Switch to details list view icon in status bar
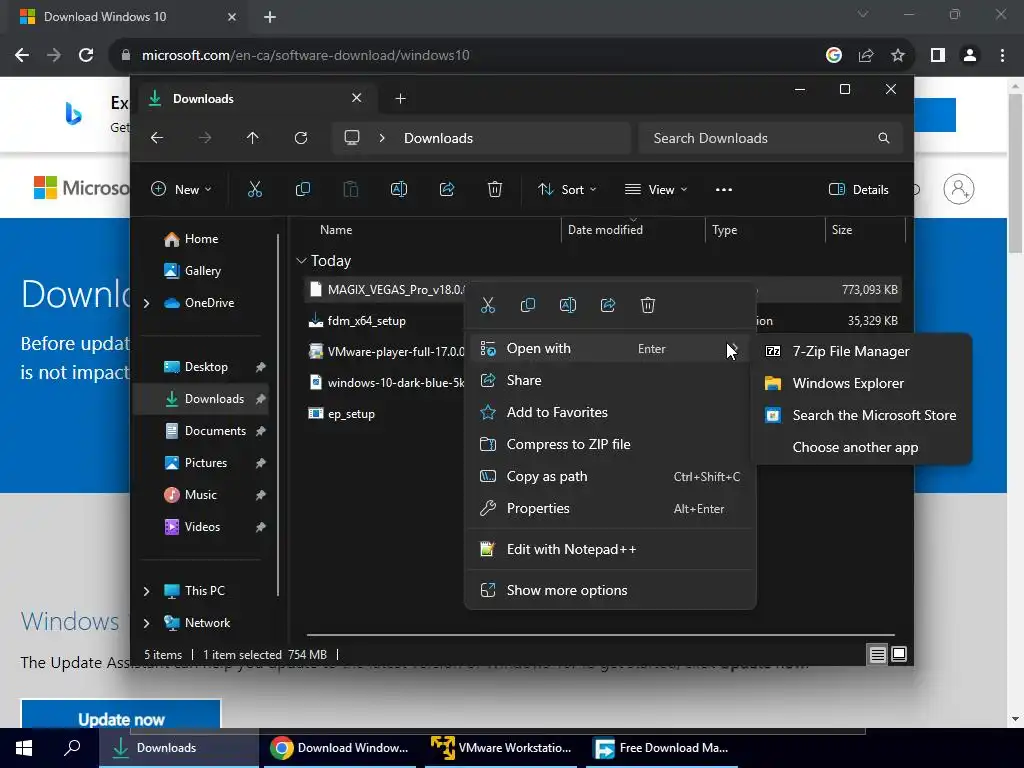 (877, 654)
